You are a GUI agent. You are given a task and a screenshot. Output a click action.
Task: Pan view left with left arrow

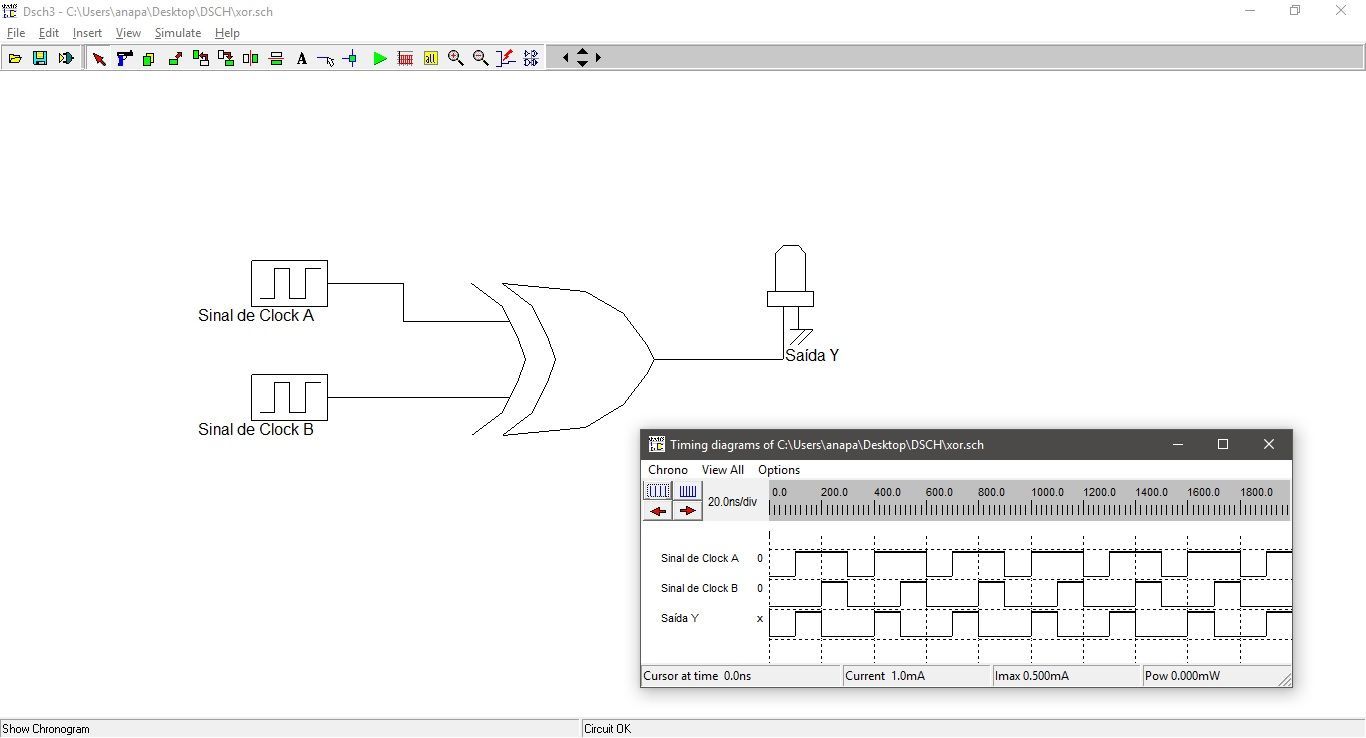click(566, 58)
